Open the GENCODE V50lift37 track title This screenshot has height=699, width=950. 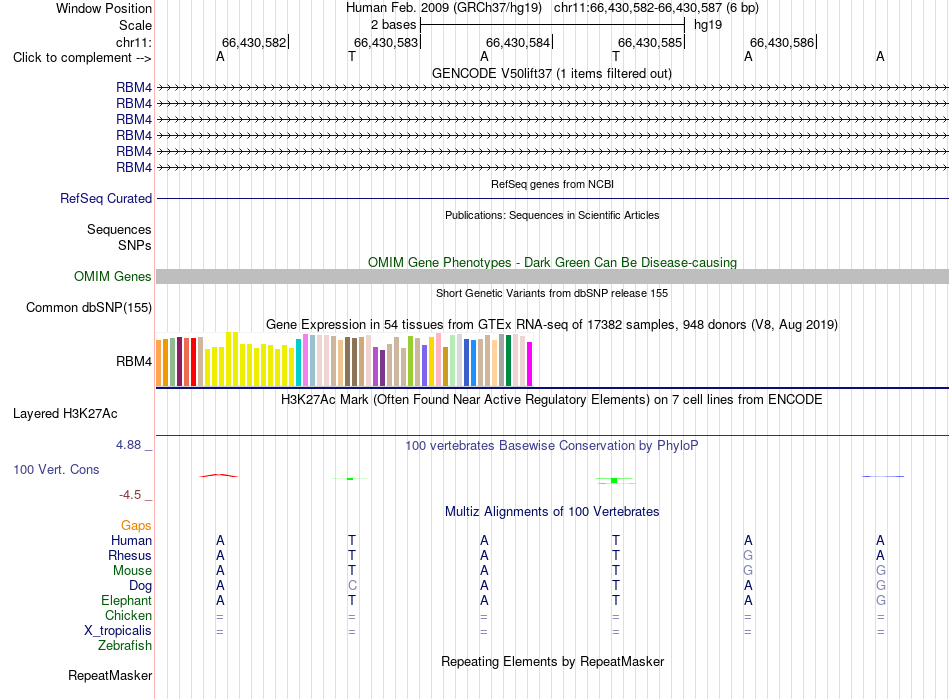(x=552, y=73)
